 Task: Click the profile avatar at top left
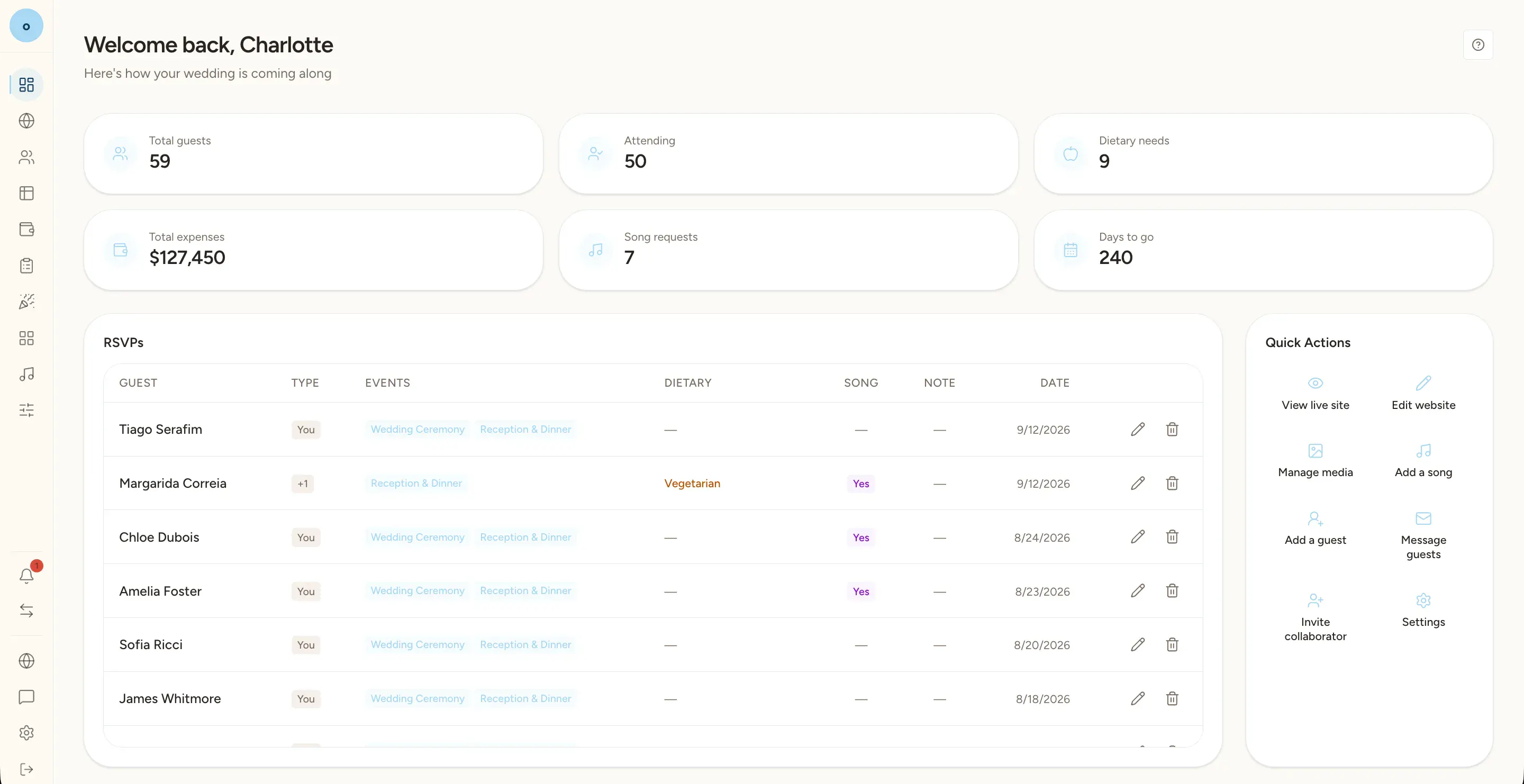tap(26, 26)
